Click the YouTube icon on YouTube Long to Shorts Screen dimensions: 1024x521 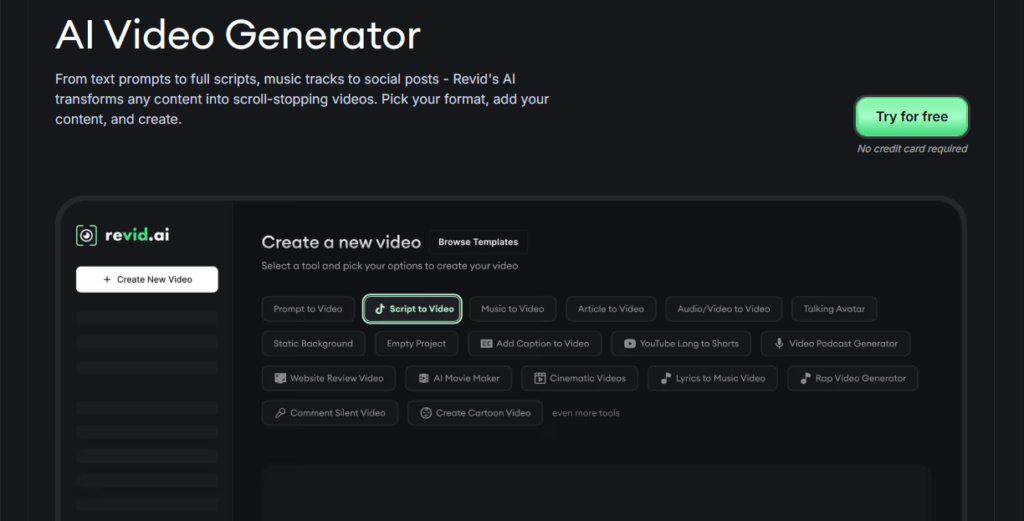coord(630,343)
